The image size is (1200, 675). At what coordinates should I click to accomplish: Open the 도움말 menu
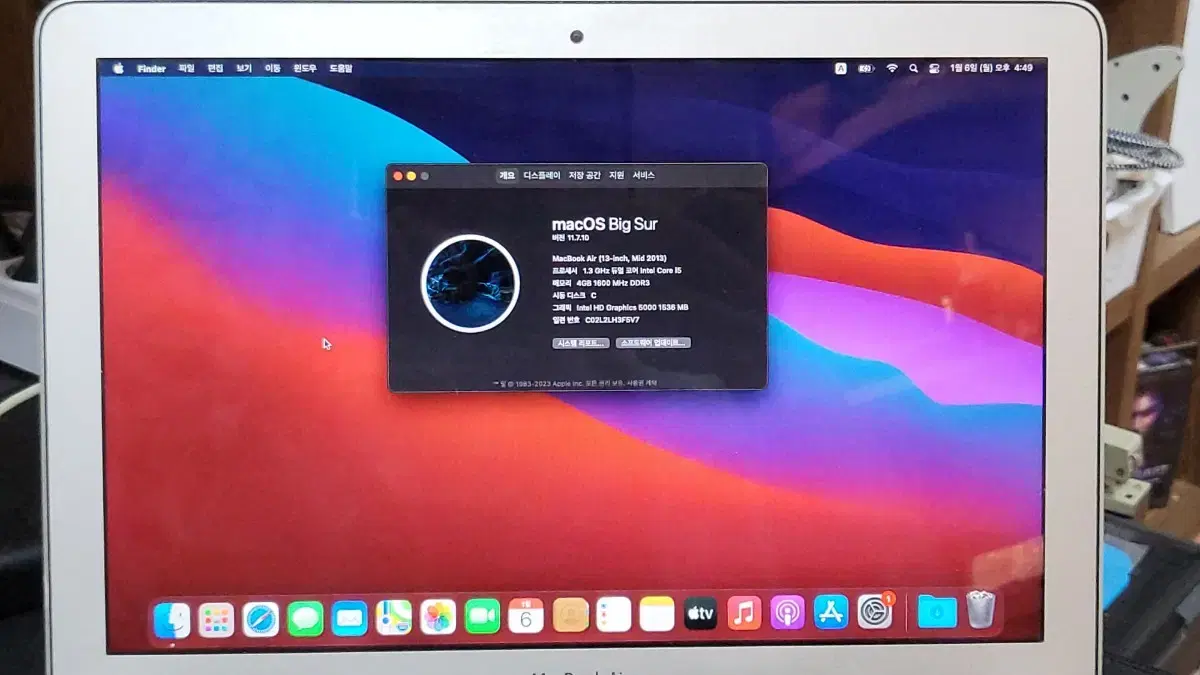click(x=341, y=69)
